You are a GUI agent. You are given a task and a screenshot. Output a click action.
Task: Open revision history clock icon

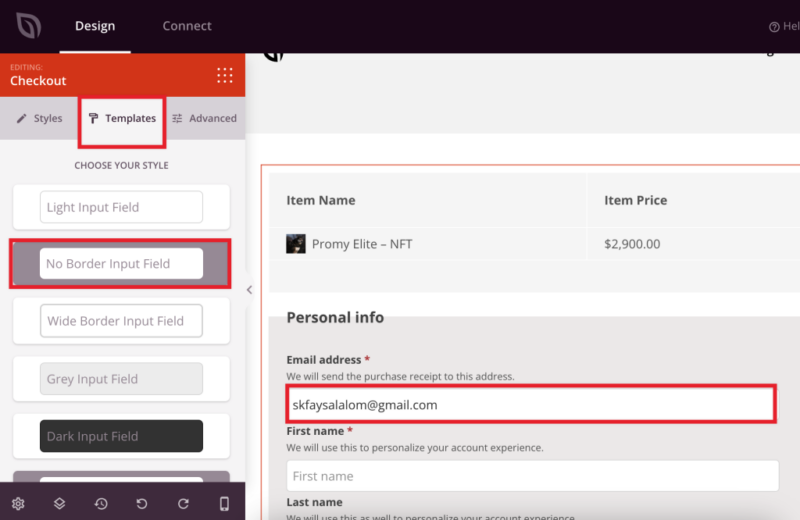(101, 504)
